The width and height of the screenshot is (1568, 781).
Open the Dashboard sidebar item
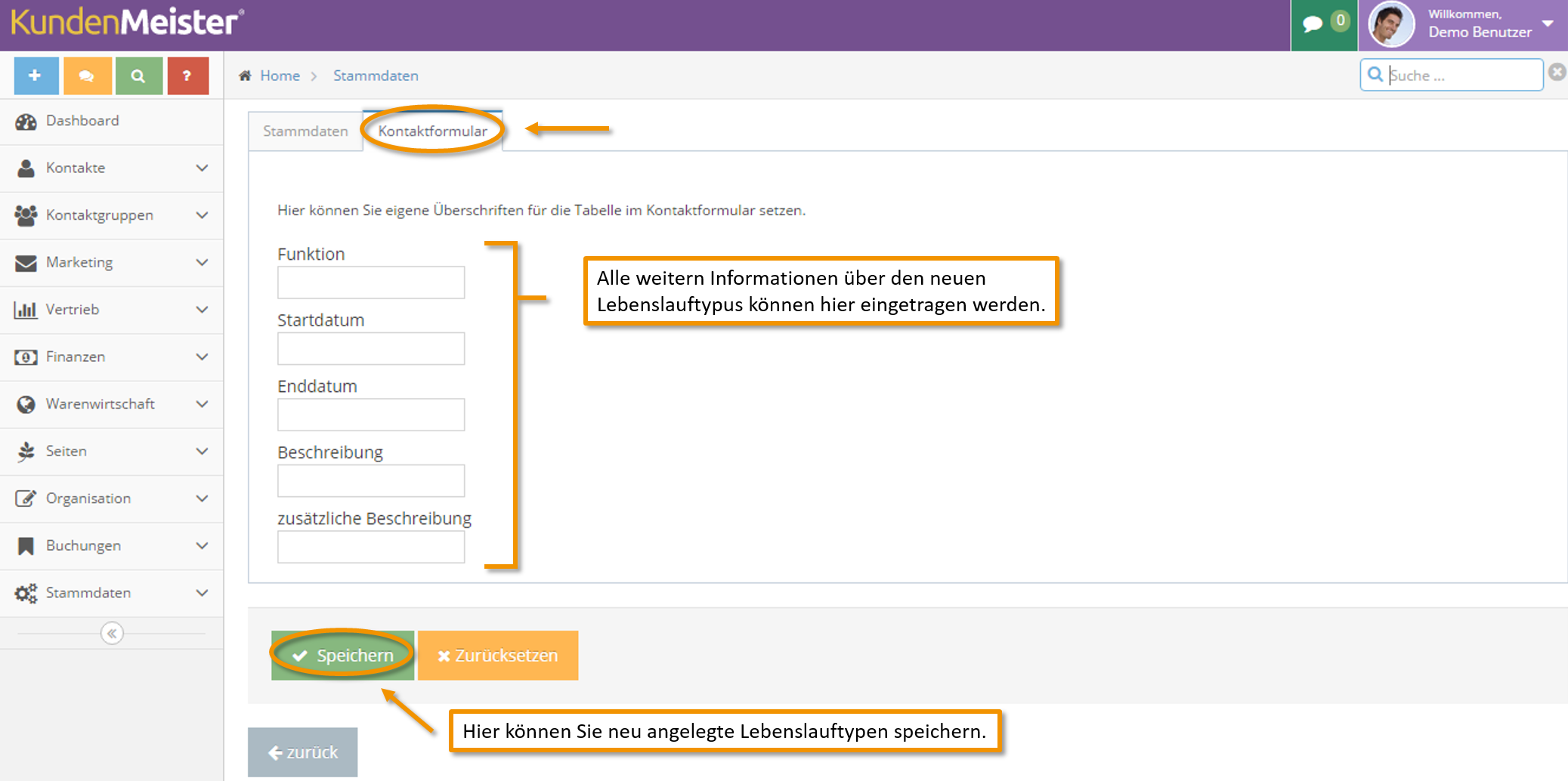82,121
